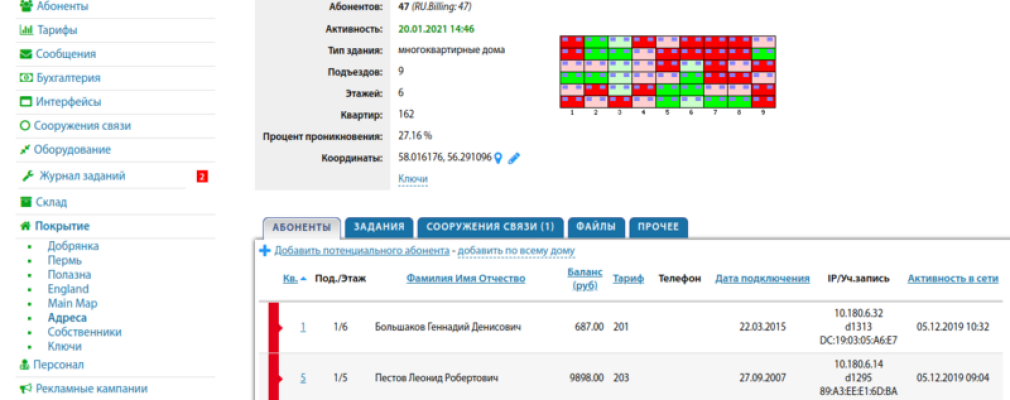Viewport: 1010px width, 400px height.
Task: Open Абоненты section in sidebar
Action: 62,6
